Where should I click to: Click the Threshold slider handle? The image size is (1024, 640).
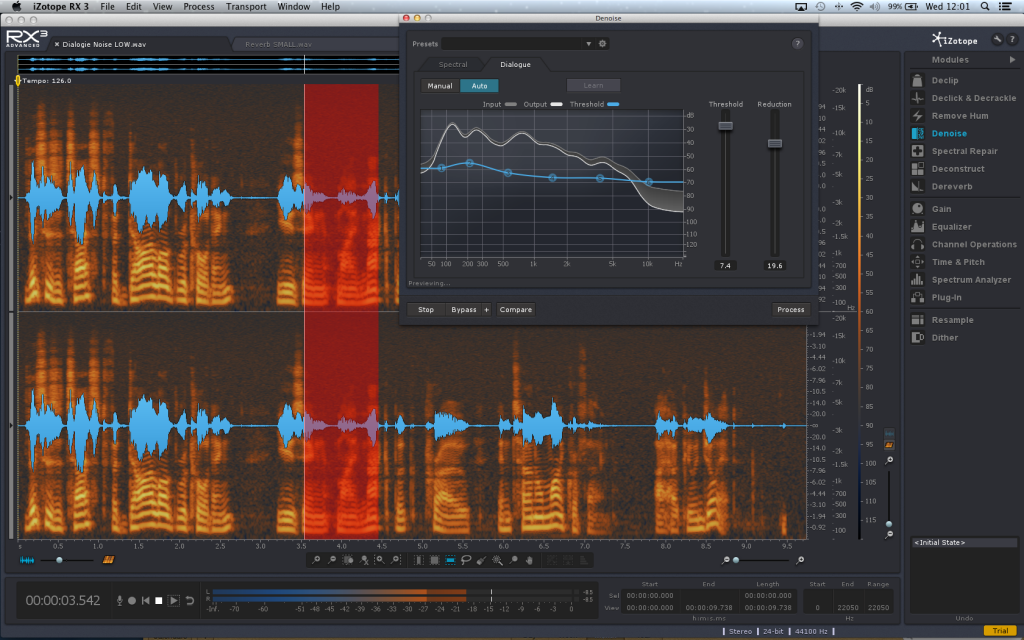coord(726,126)
